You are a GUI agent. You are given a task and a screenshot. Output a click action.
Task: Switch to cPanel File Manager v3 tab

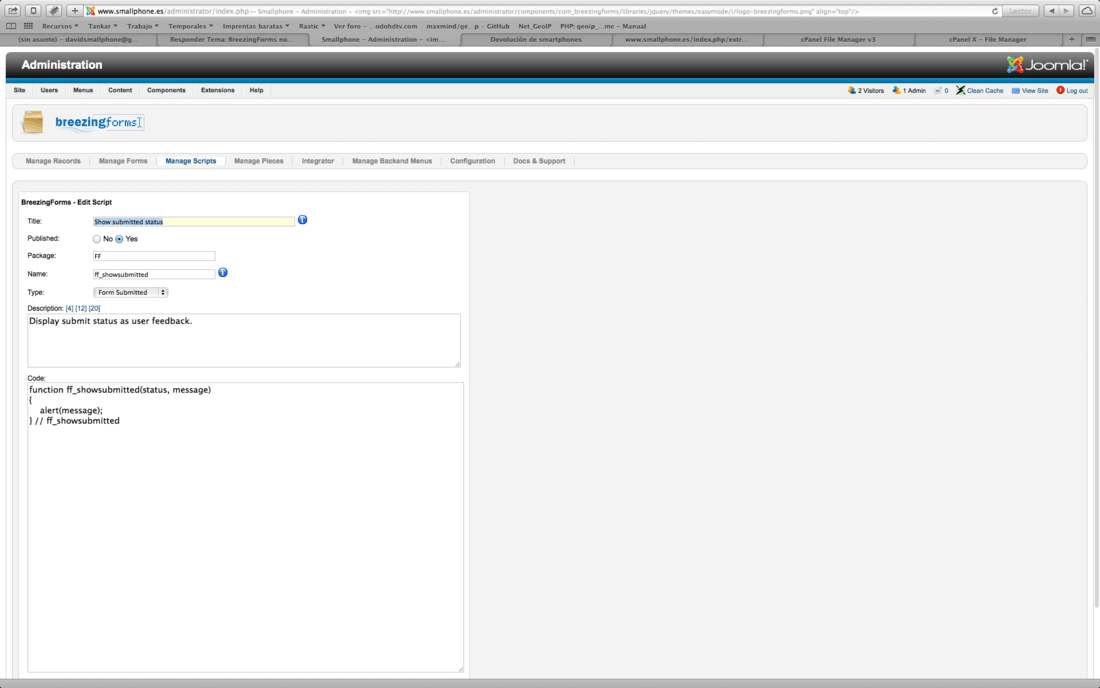[x=838, y=39]
